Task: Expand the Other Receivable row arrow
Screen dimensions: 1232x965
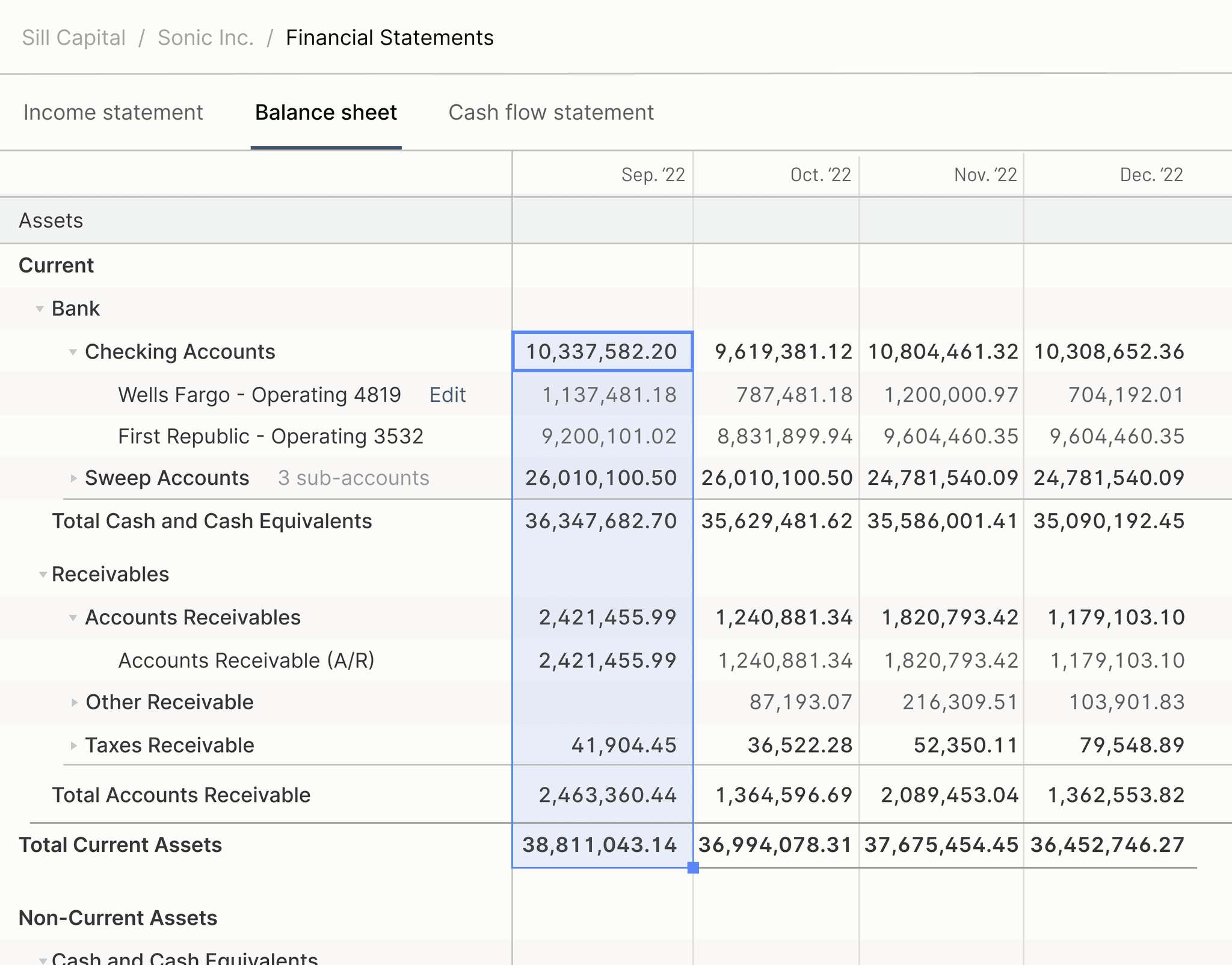Action: click(74, 702)
